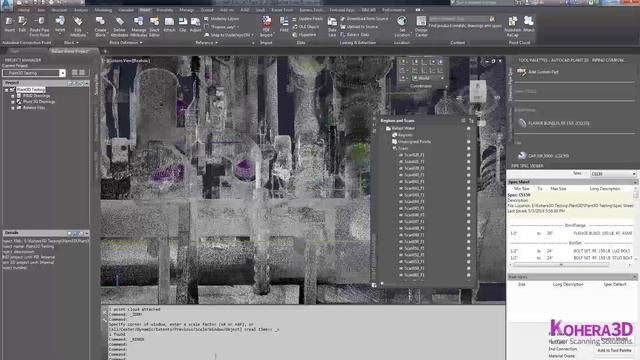Click the AutoCAD application menu logo
This screenshot has width=640, height=360.
pos(6,5)
